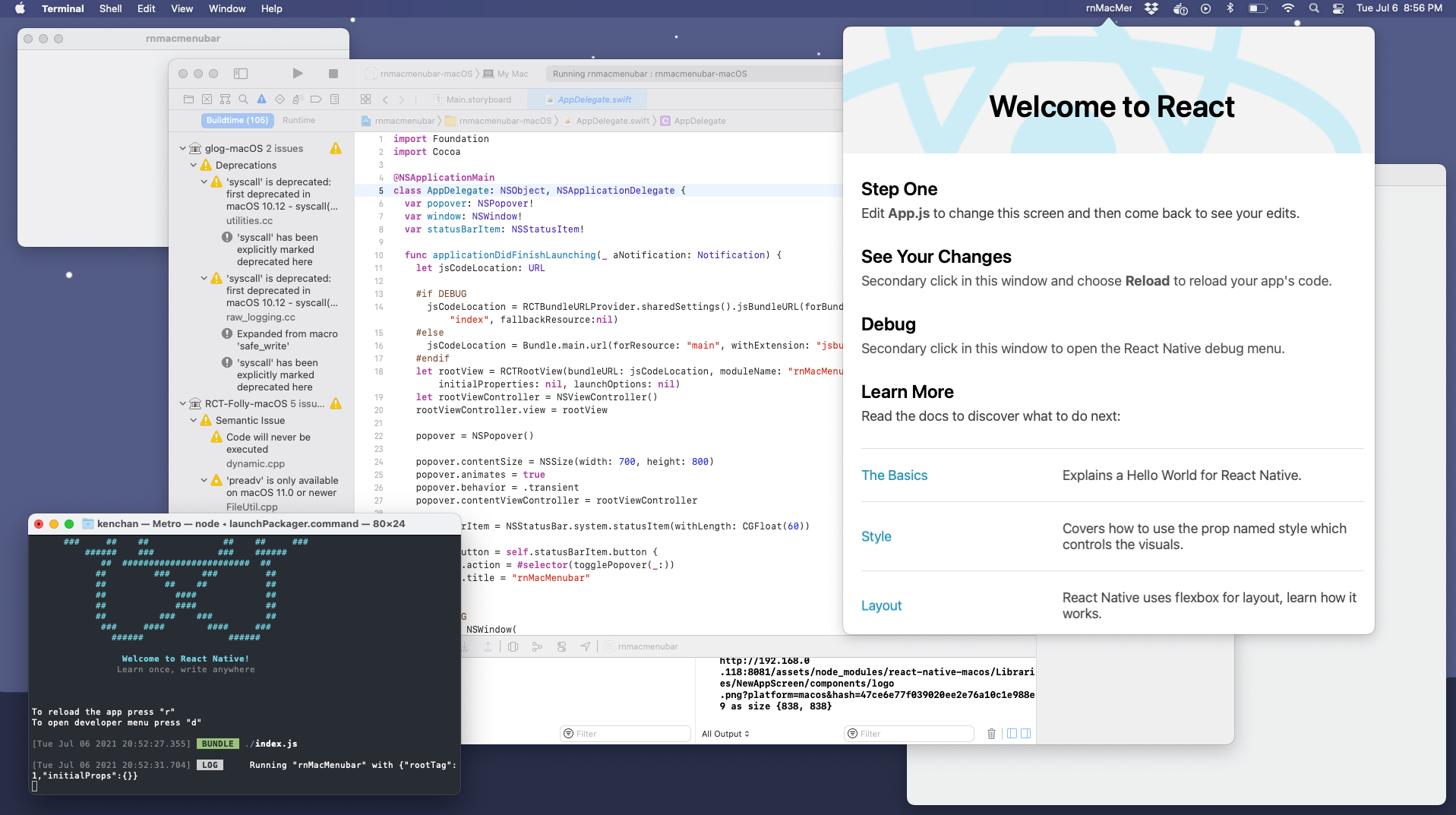Clear console with the trash icon

click(x=991, y=734)
